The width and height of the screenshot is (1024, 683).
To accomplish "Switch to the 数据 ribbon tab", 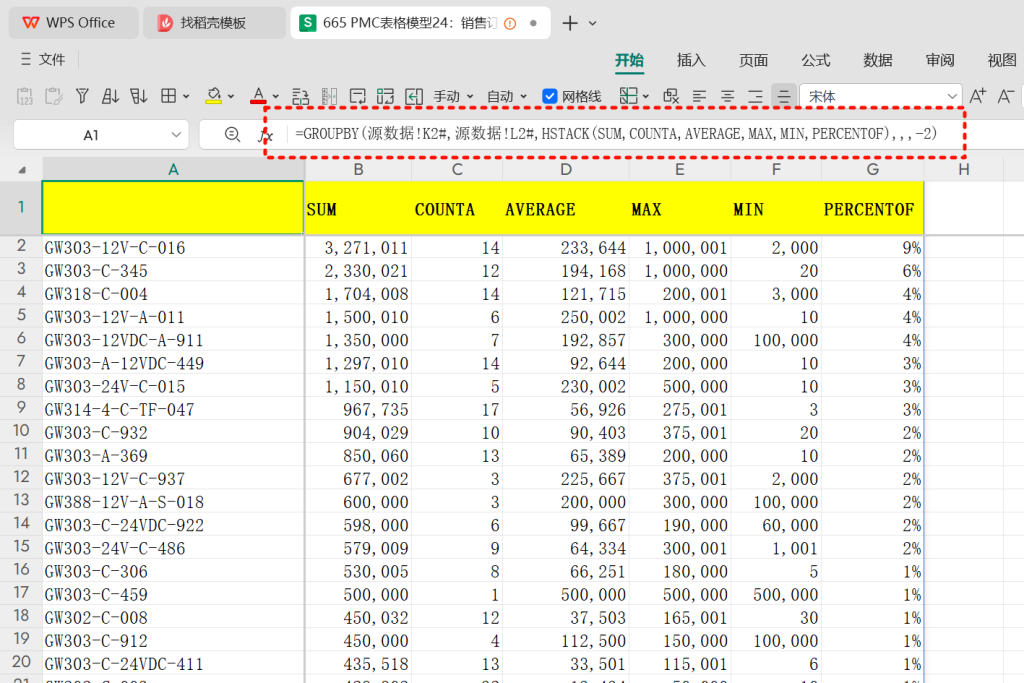I will (x=878, y=60).
